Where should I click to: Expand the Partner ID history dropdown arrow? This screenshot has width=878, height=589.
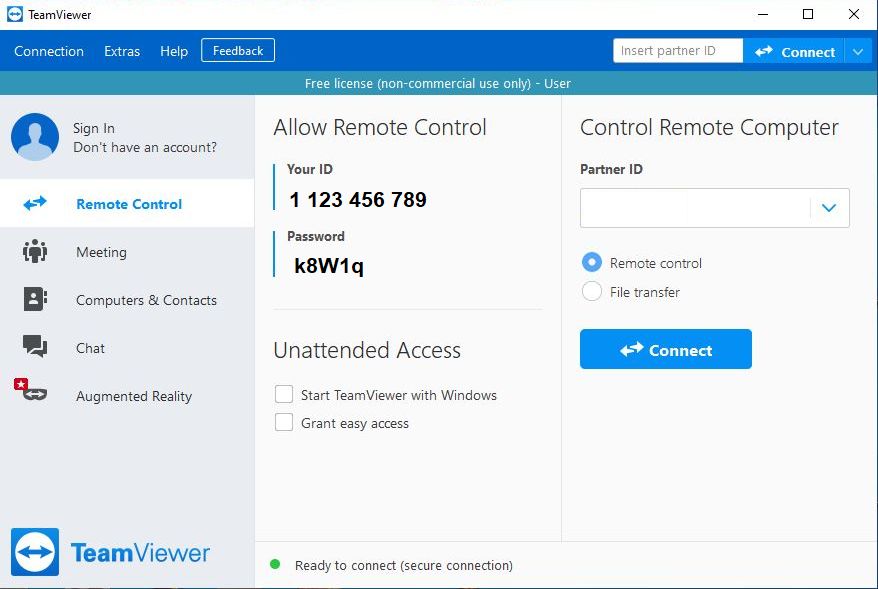tap(828, 208)
